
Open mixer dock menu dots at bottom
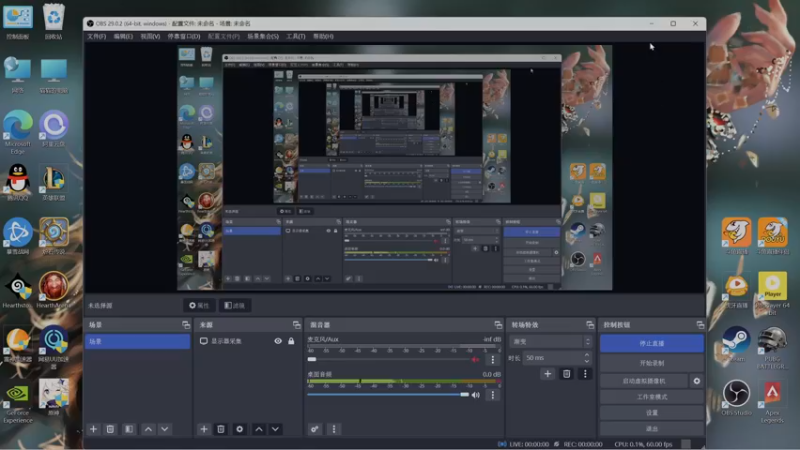334,429
